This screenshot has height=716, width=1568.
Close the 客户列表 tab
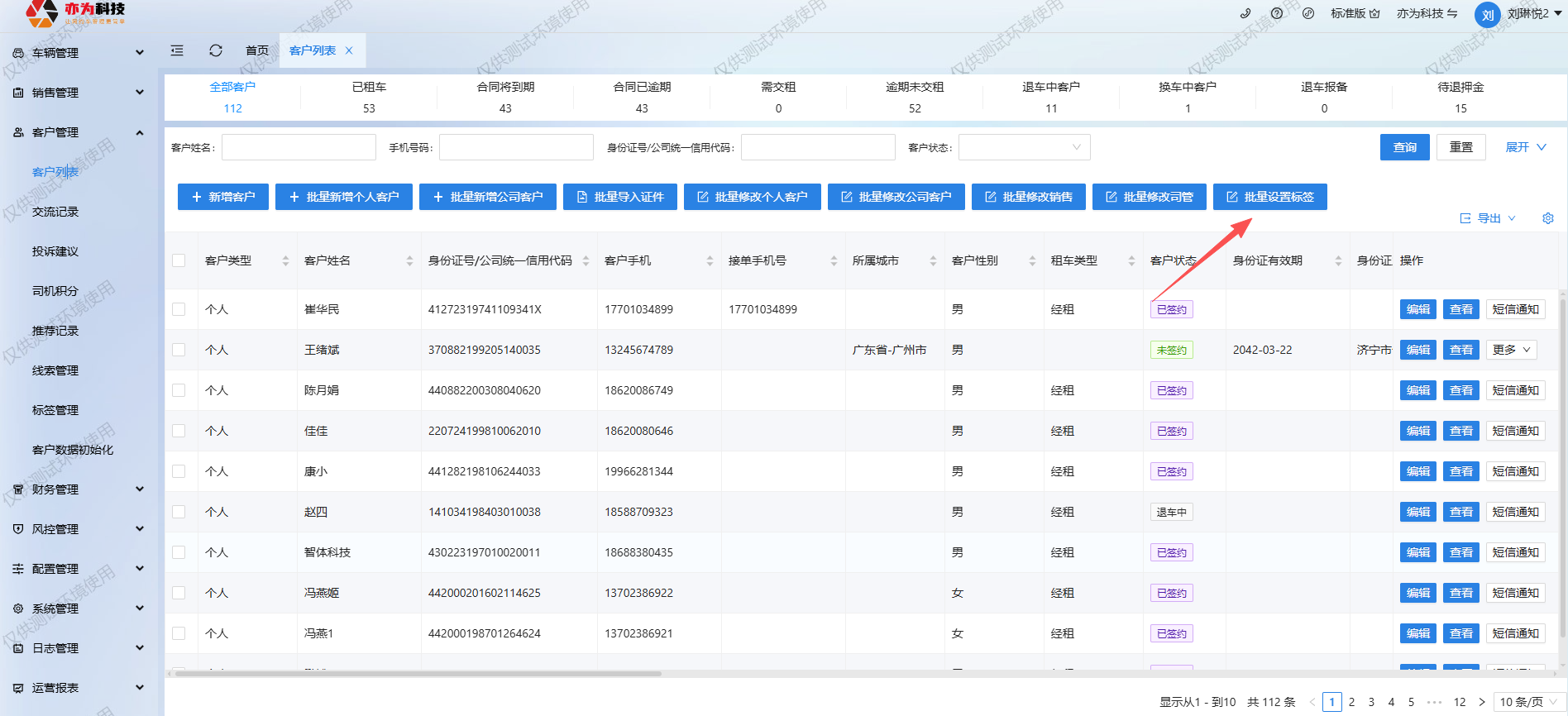coord(349,50)
